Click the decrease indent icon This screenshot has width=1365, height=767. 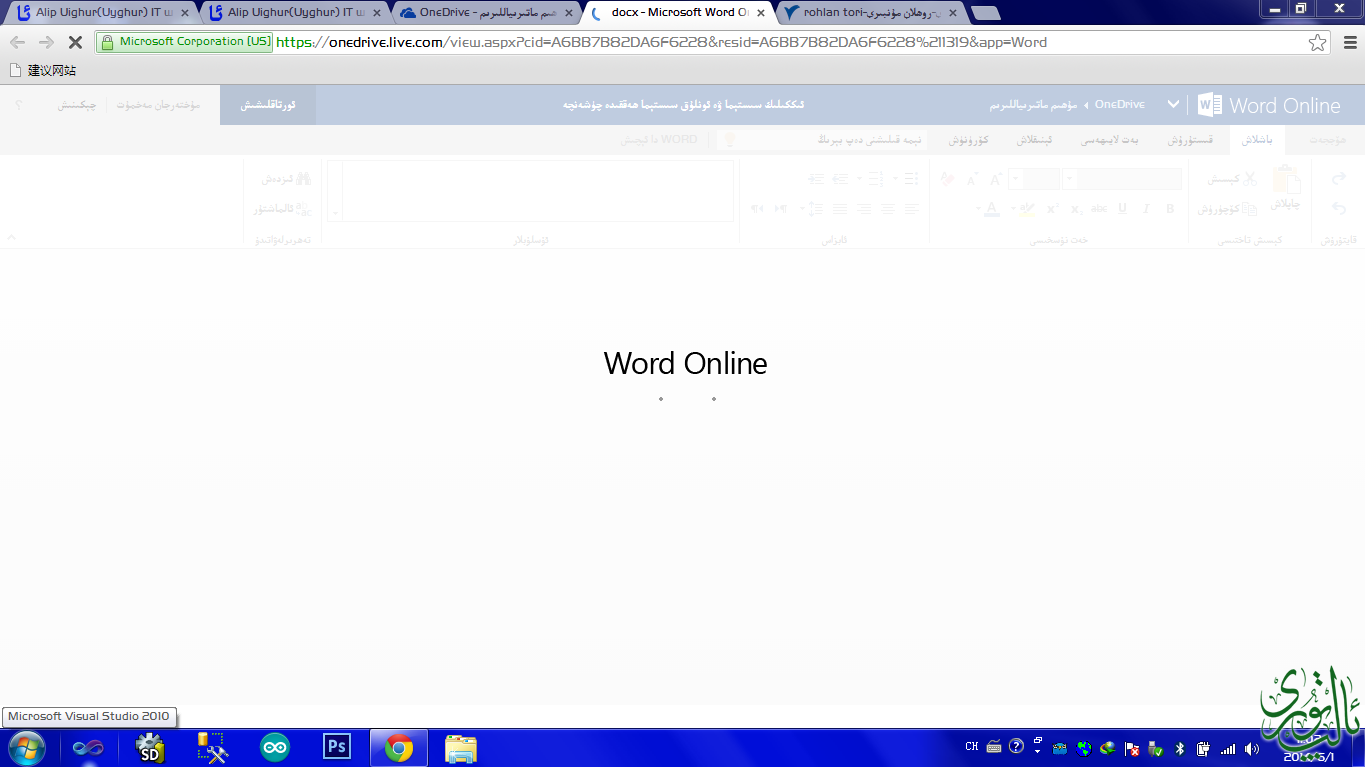pyautogui.click(x=840, y=179)
